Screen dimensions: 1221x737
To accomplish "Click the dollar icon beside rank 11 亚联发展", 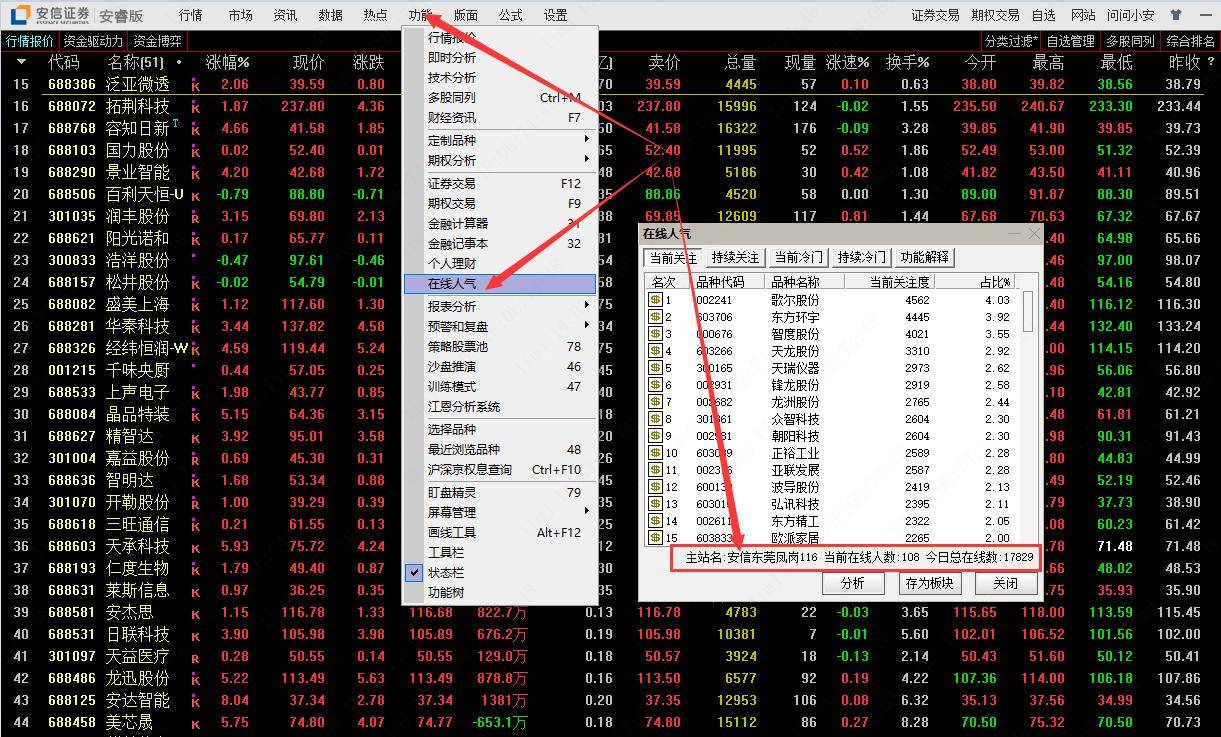I will click(656, 470).
